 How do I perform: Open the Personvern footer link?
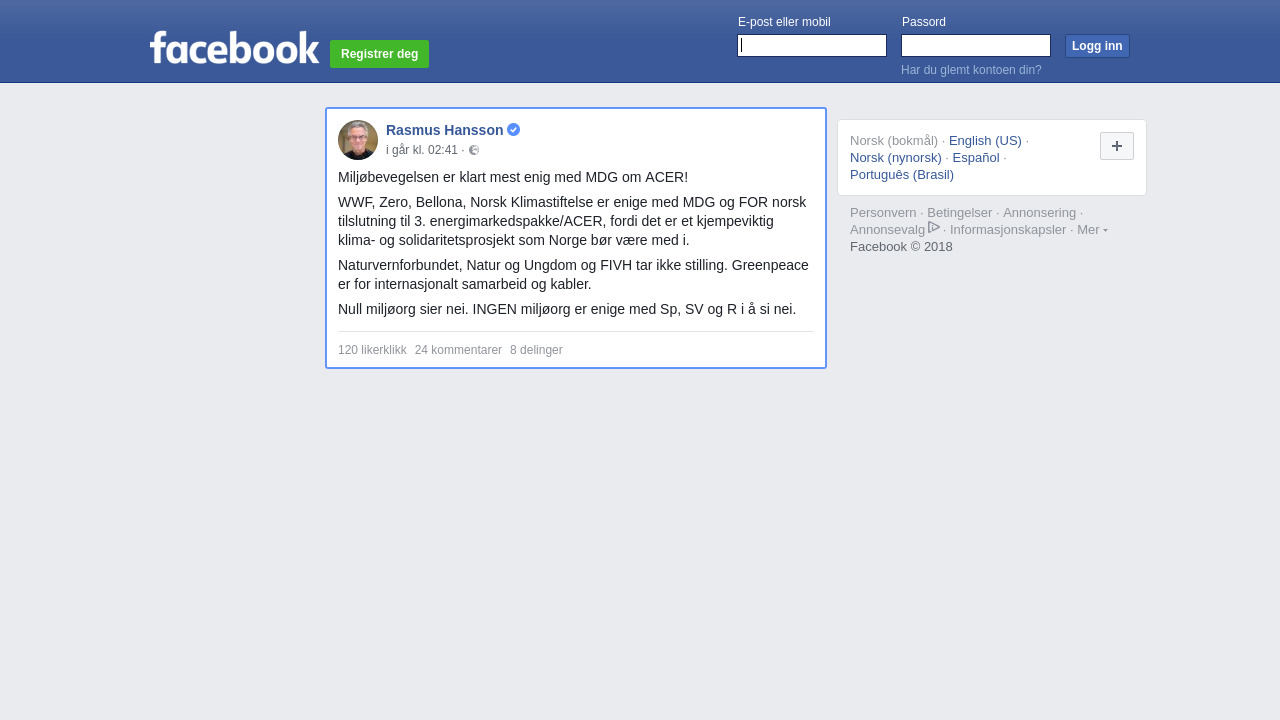(883, 212)
